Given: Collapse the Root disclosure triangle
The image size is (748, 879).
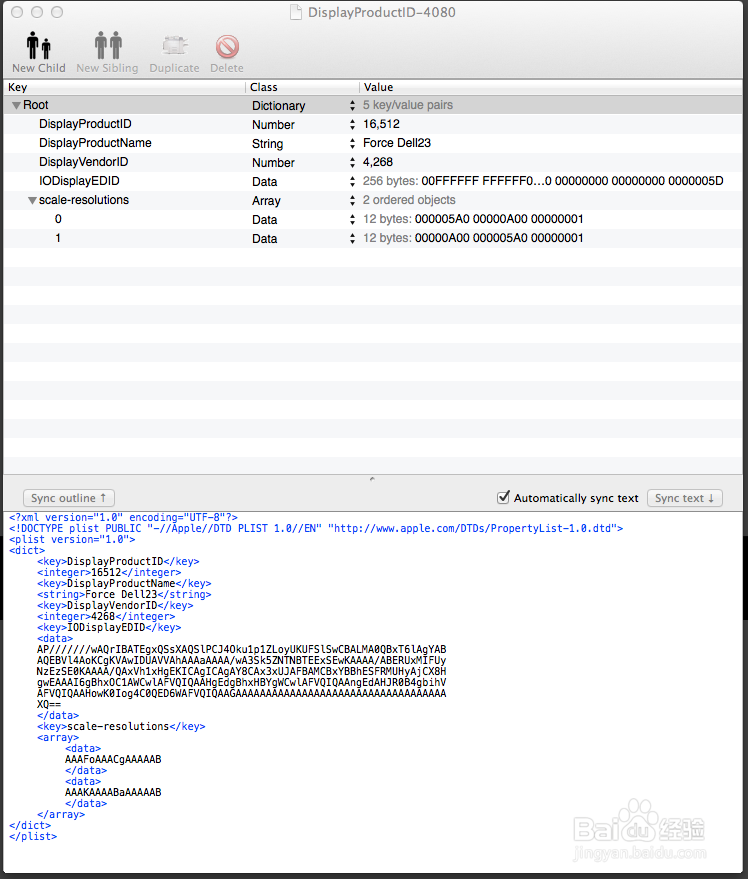Looking at the screenshot, I should click(16, 105).
